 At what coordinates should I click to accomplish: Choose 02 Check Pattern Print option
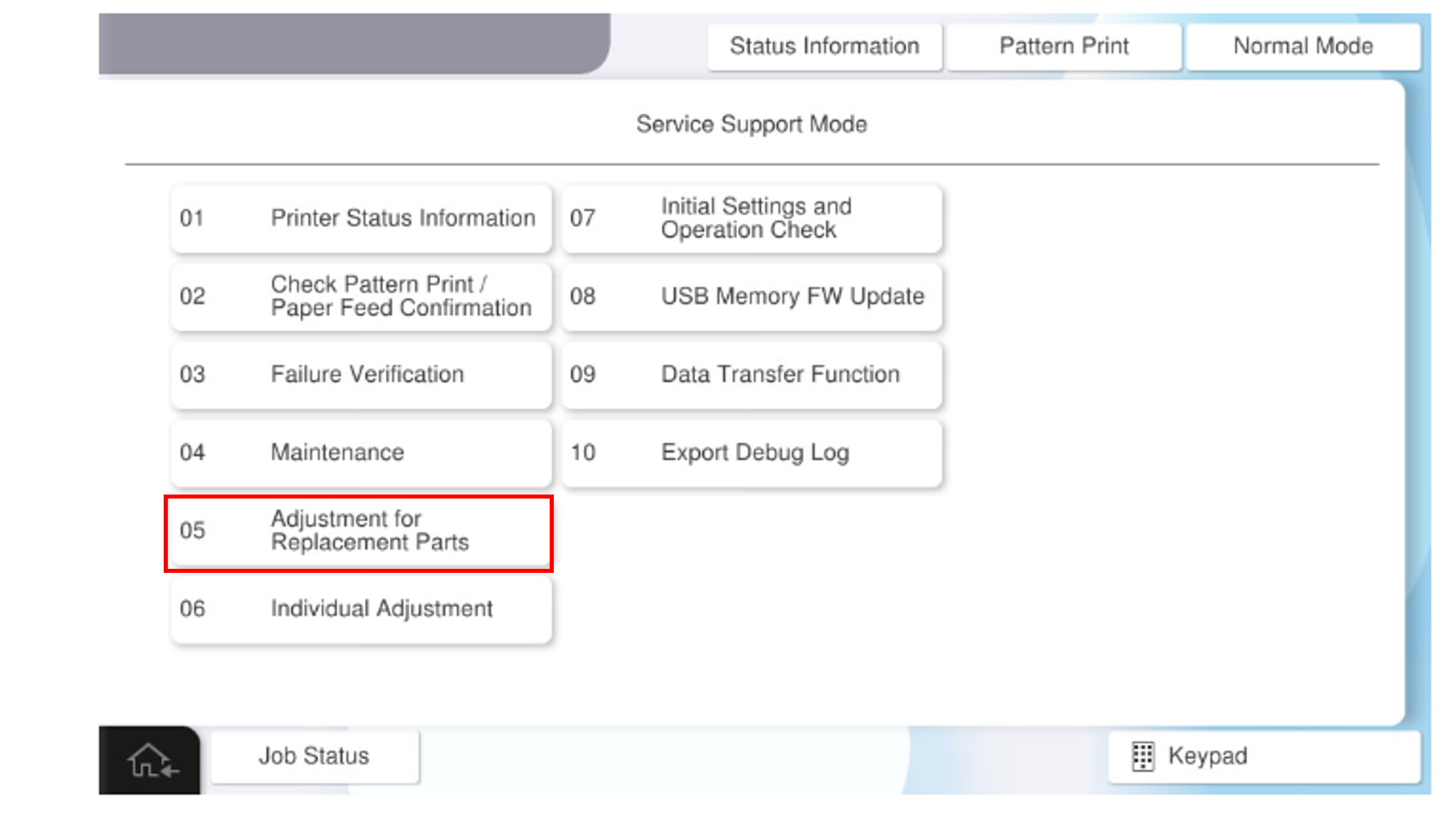(361, 297)
